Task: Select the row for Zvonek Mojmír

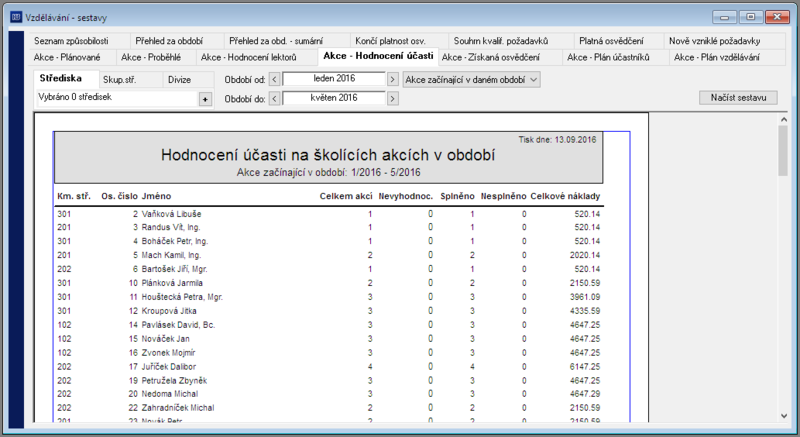Action: point(329,352)
